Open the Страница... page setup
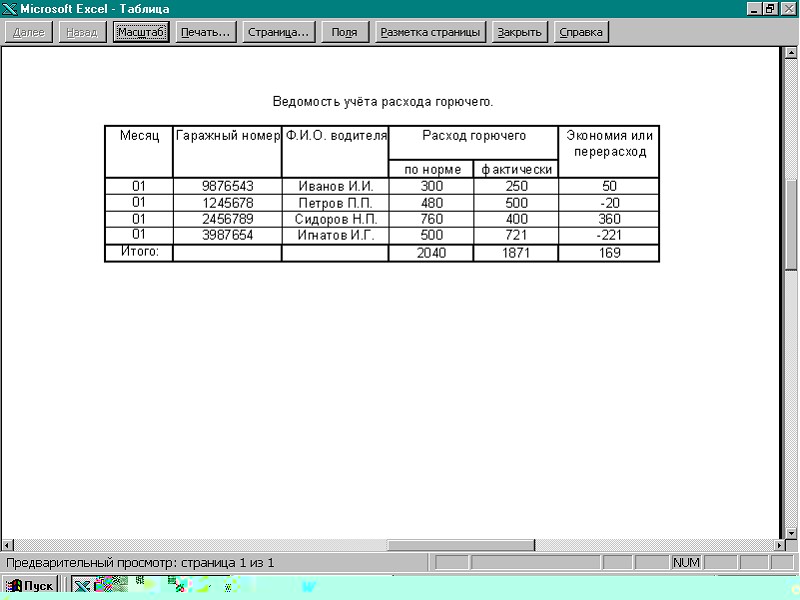800x600 pixels. tap(279, 32)
